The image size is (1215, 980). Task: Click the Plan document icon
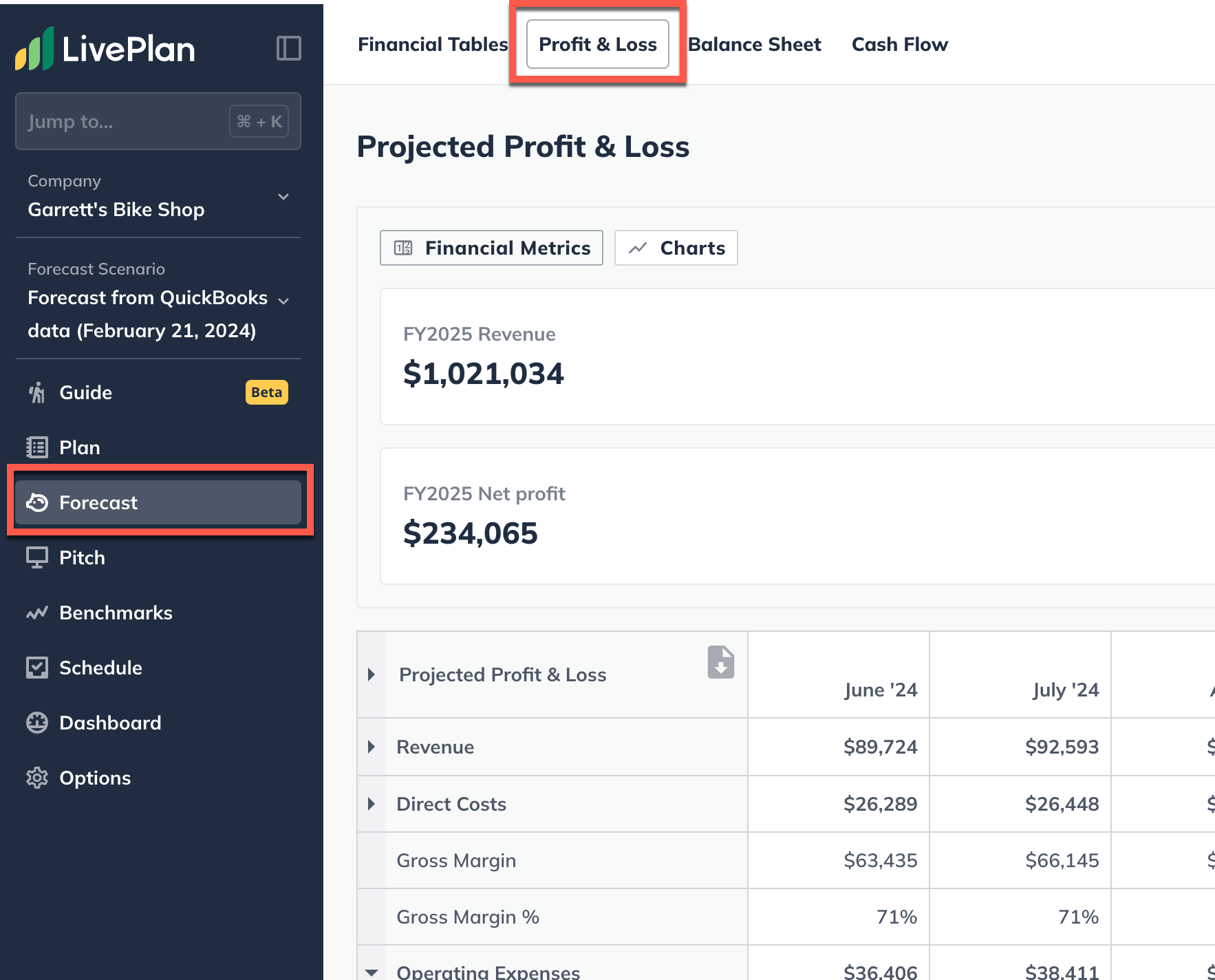(x=37, y=447)
